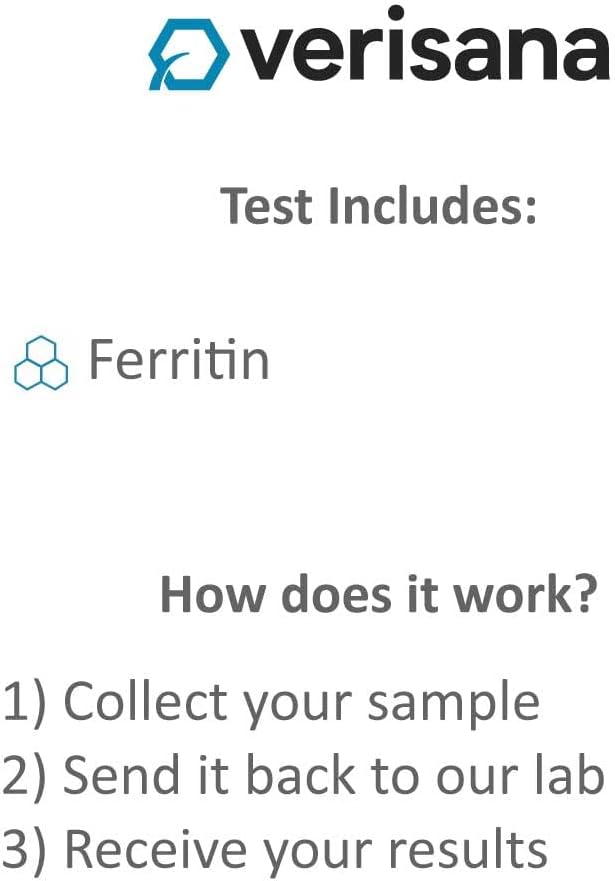The height and width of the screenshot is (881, 615).
Task: Select step "Collect your sample"
Action: pos(302,702)
